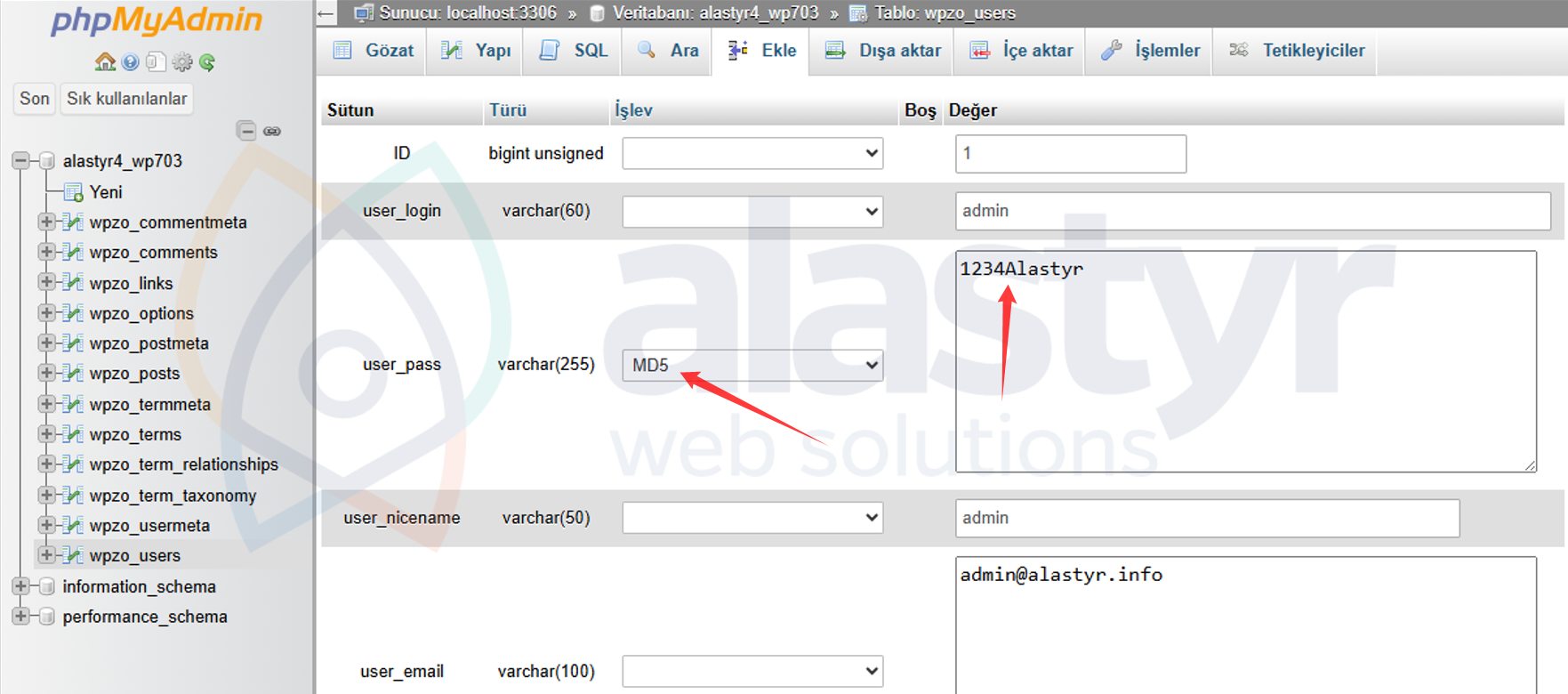Expand the wpzo_term_taxonomy table node

(x=46, y=495)
